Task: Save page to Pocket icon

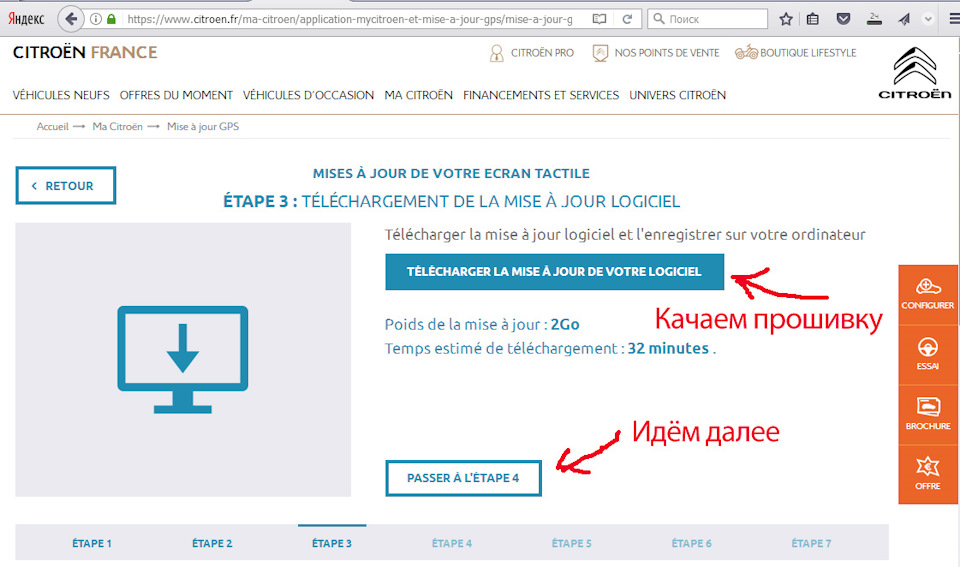Action: pyautogui.click(x=843, y=19)
